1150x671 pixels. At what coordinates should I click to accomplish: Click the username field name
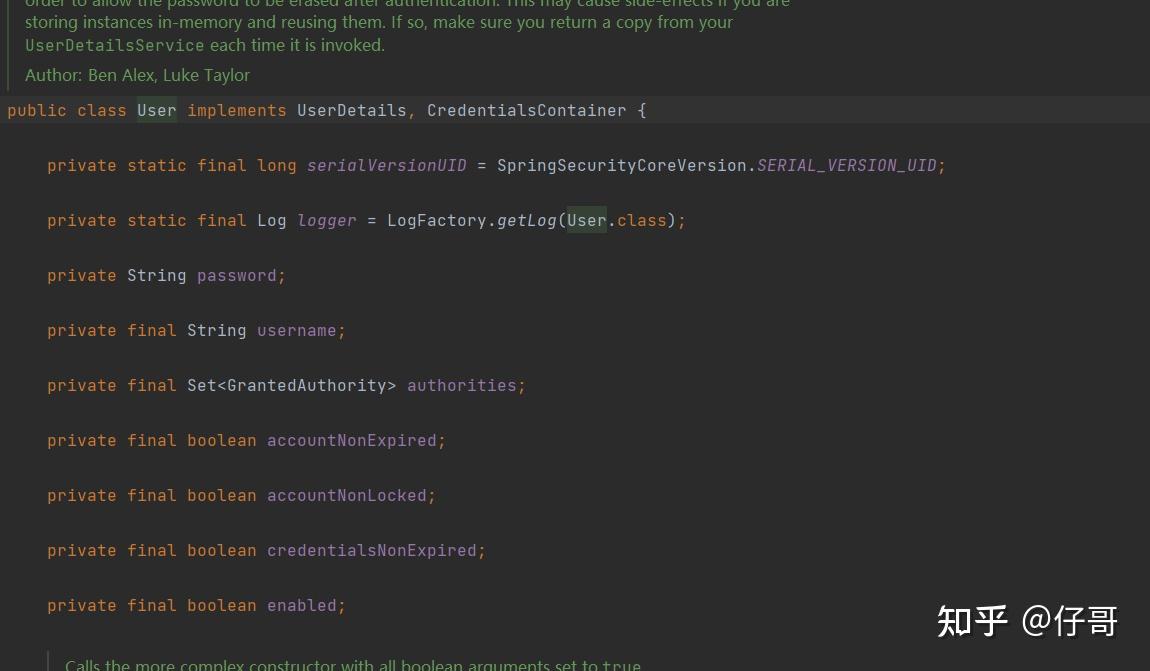click(x=296, y=330)
